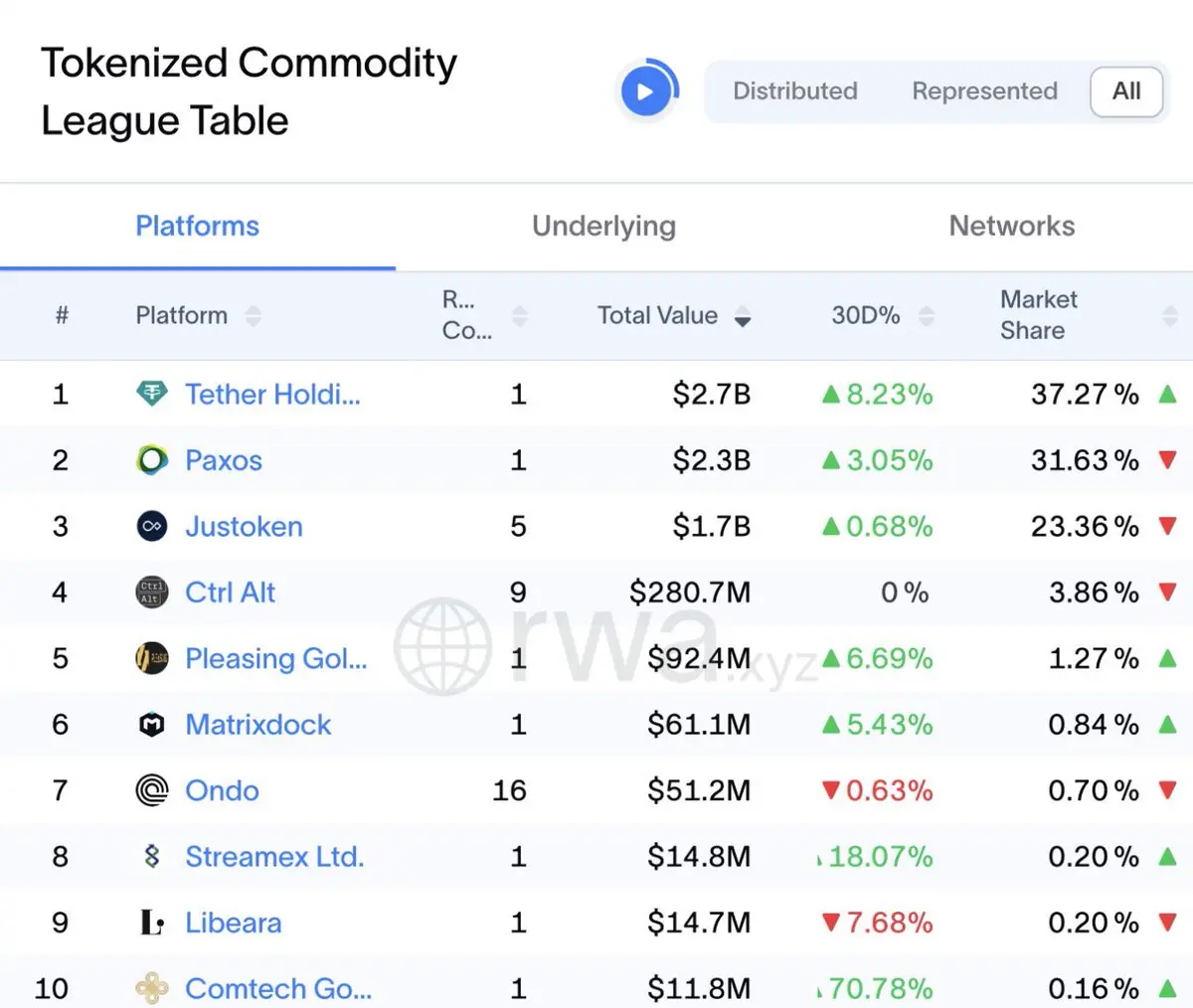Switch to the Underlying tab
1193x1008 pixels.
coord(603,227)
